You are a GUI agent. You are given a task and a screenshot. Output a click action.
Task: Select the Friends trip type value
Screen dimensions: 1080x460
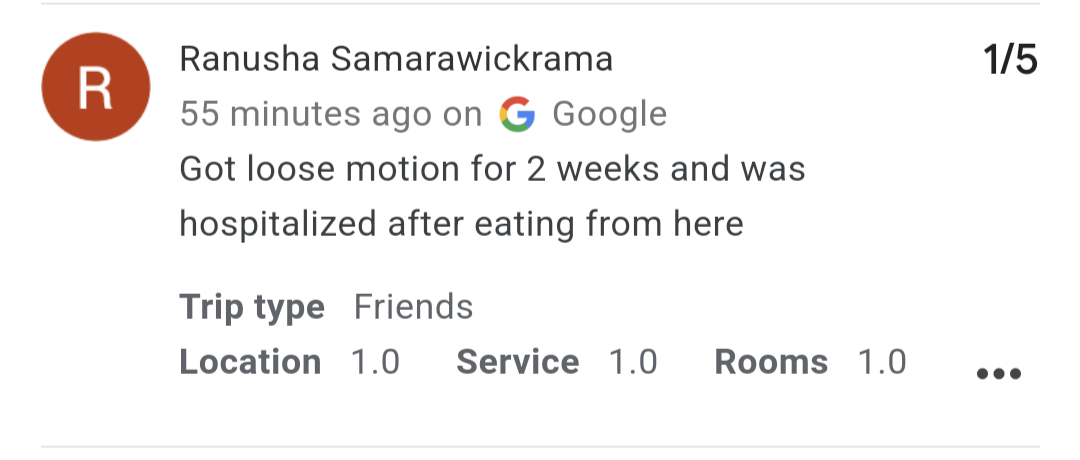pos(413,307)
